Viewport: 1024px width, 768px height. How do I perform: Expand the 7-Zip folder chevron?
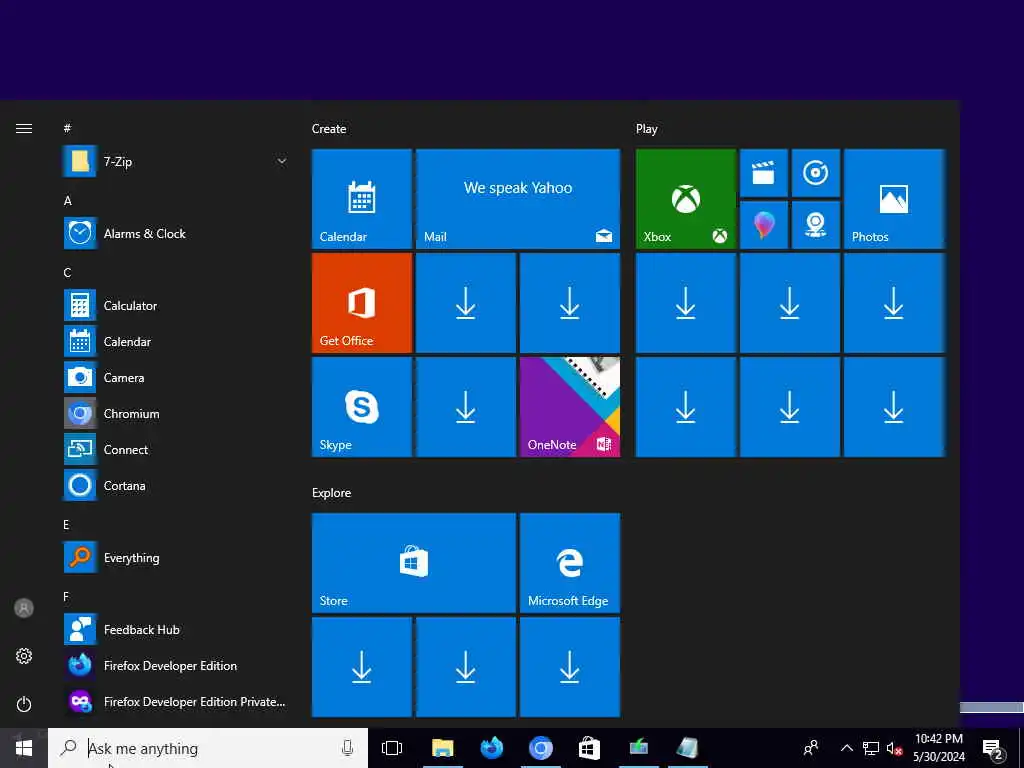click(281, 161)
